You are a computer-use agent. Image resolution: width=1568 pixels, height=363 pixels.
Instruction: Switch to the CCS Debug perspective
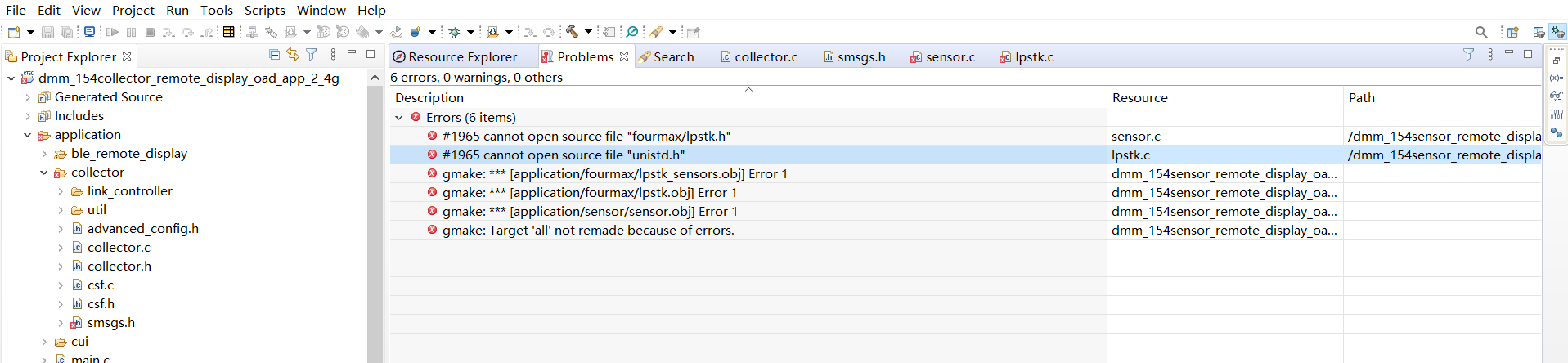[x=1557, y=32]
